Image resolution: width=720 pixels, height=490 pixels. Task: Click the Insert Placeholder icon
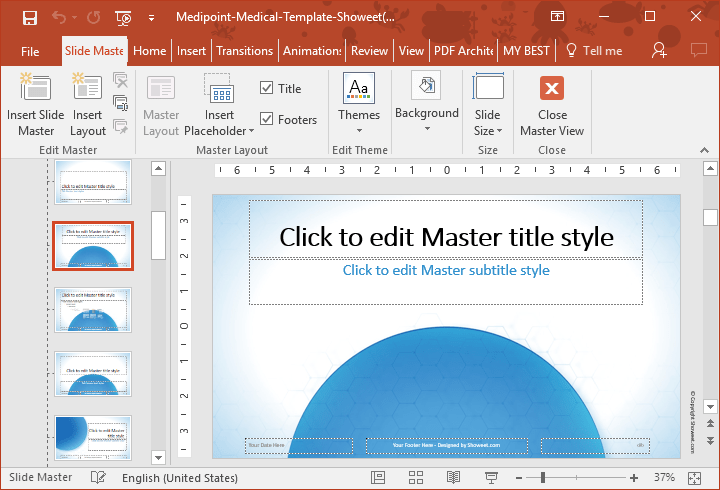(219, 88)
